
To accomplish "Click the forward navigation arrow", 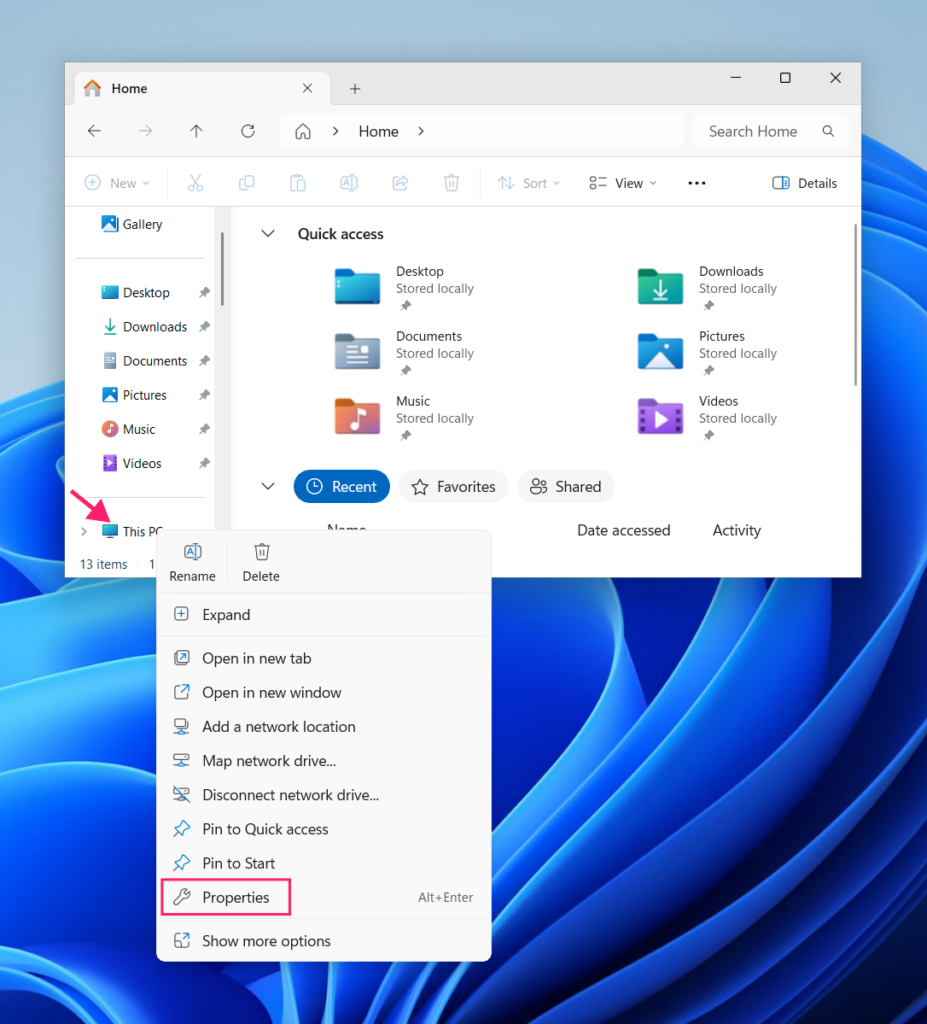I will 146,131.
